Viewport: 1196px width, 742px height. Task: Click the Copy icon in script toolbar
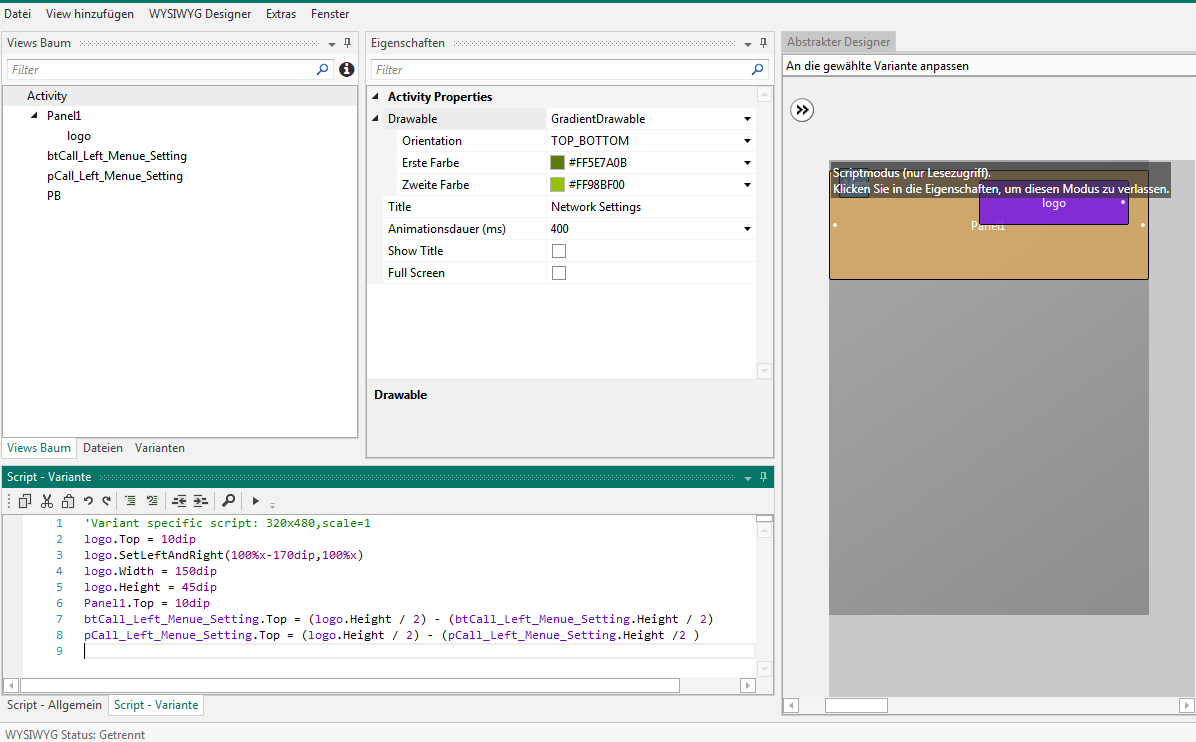point(25,501)
